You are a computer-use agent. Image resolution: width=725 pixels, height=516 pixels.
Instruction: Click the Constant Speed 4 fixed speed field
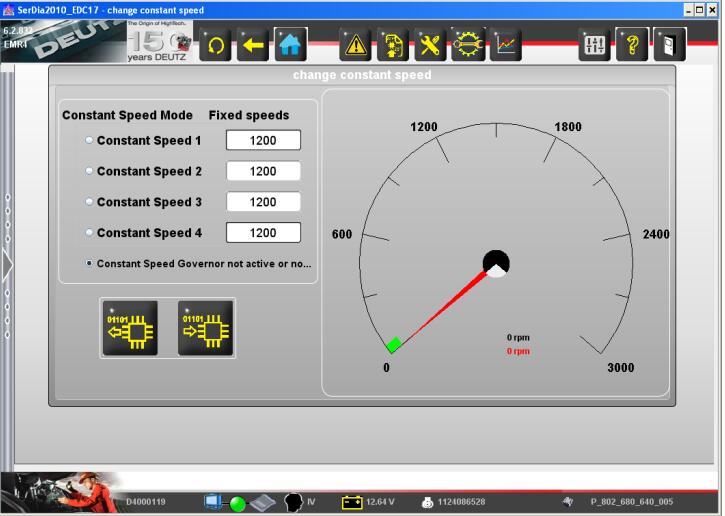point(263,233)
